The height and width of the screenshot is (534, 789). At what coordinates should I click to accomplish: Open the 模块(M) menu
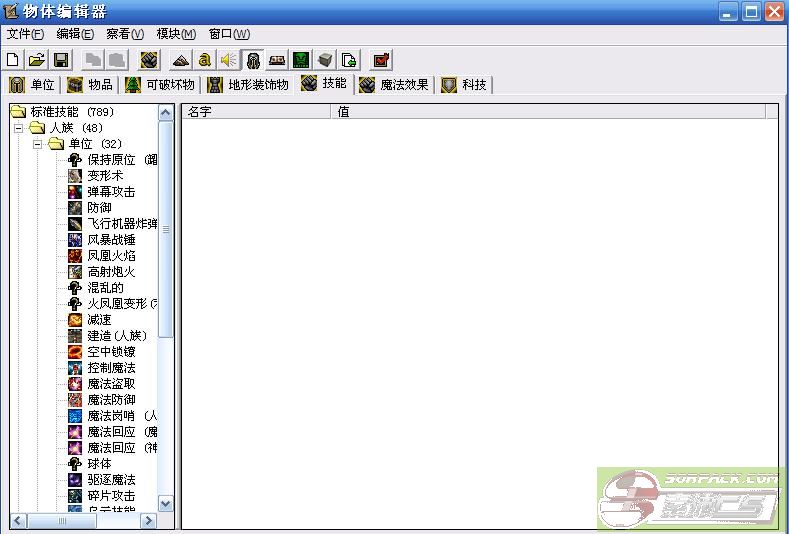176,34
